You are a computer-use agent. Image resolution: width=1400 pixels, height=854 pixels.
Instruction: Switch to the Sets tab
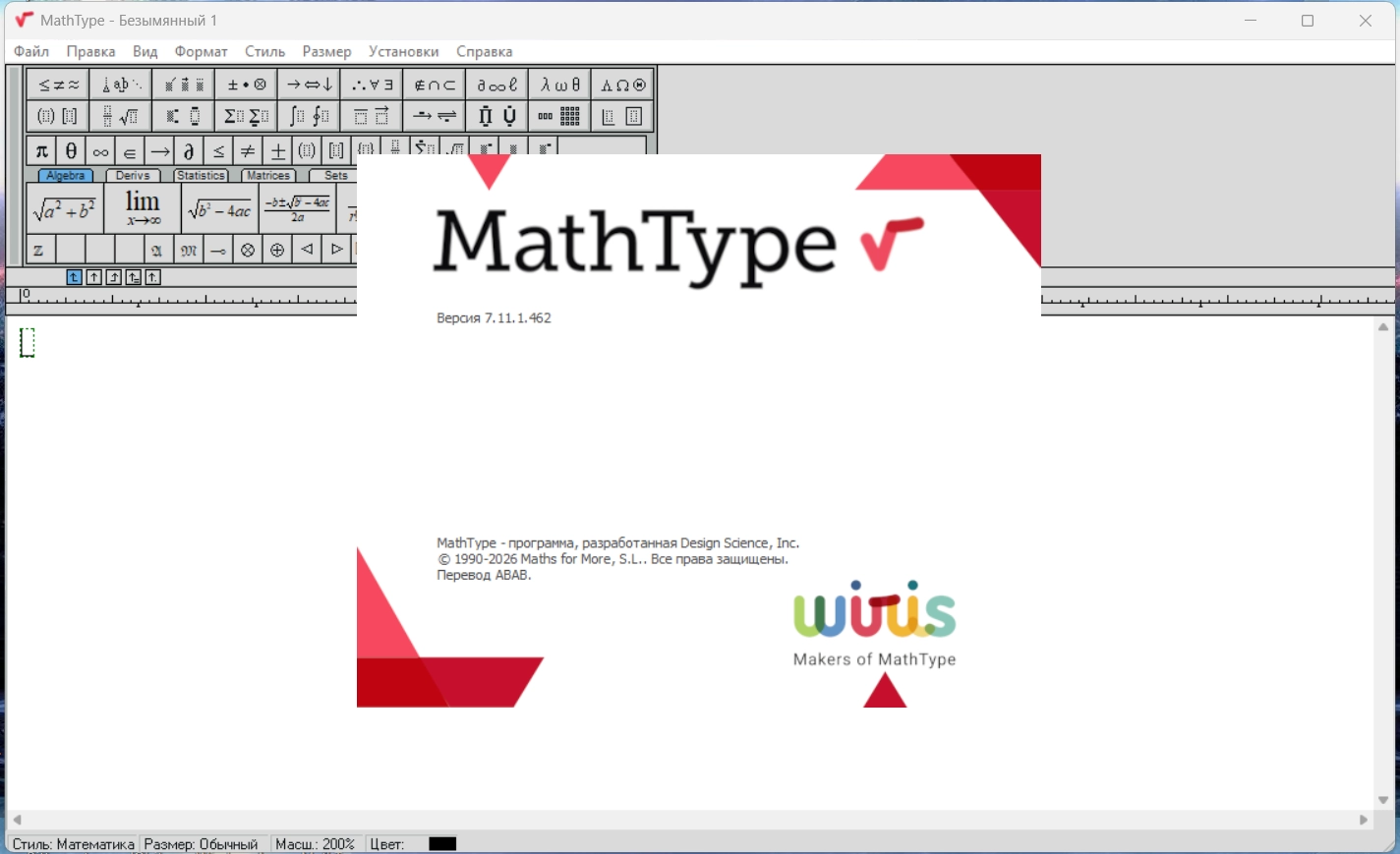(334, 176)
